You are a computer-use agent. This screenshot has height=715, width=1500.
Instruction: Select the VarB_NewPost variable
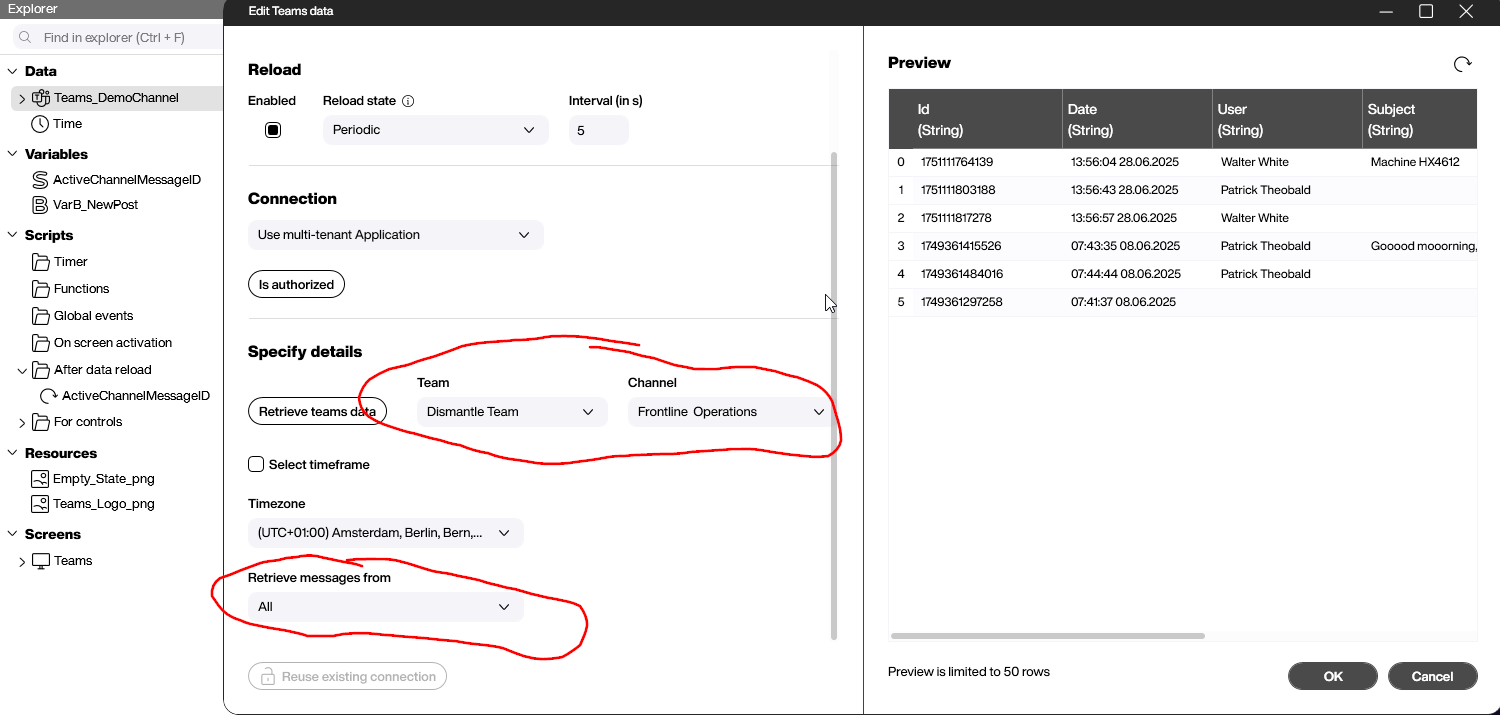point(96,205)
